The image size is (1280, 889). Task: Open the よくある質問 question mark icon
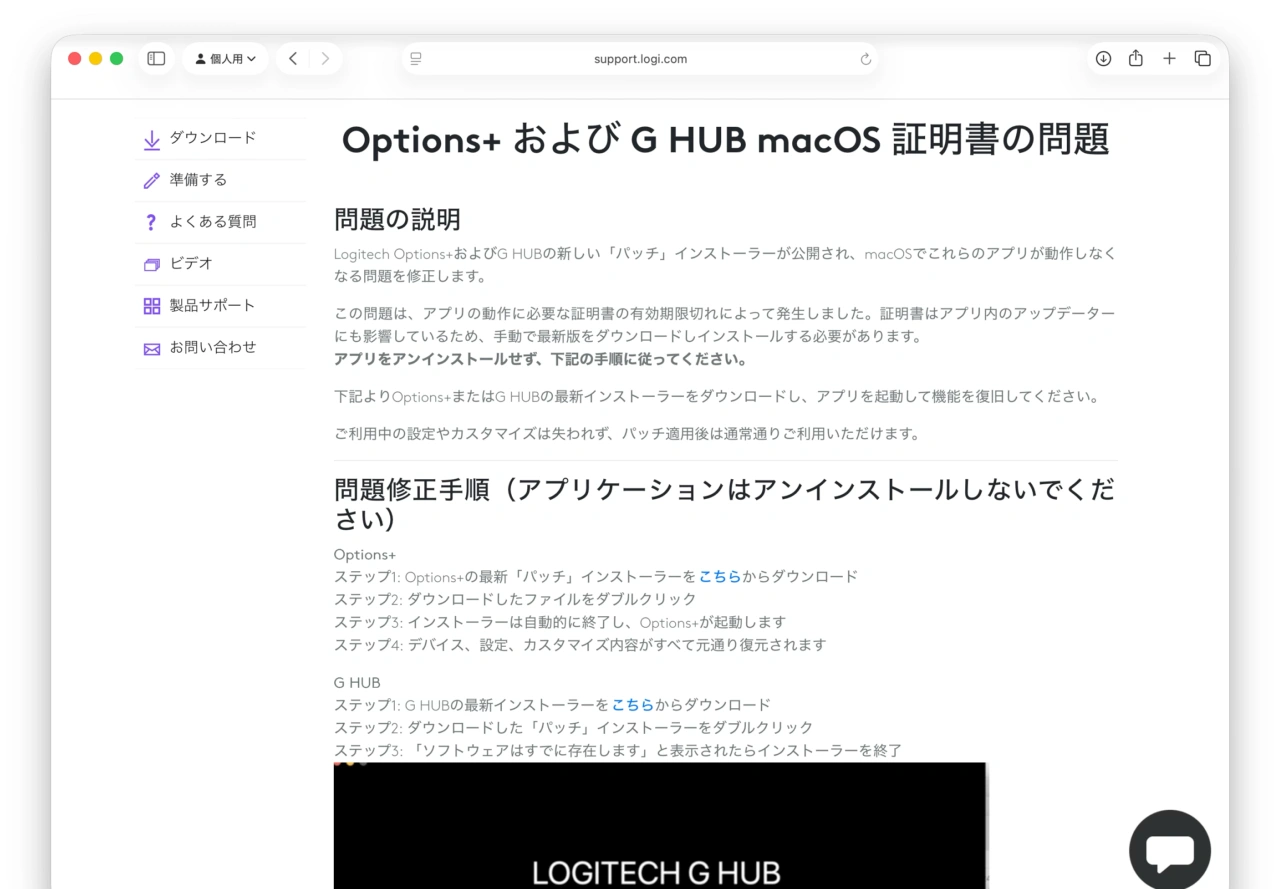[x=151, y=222]
